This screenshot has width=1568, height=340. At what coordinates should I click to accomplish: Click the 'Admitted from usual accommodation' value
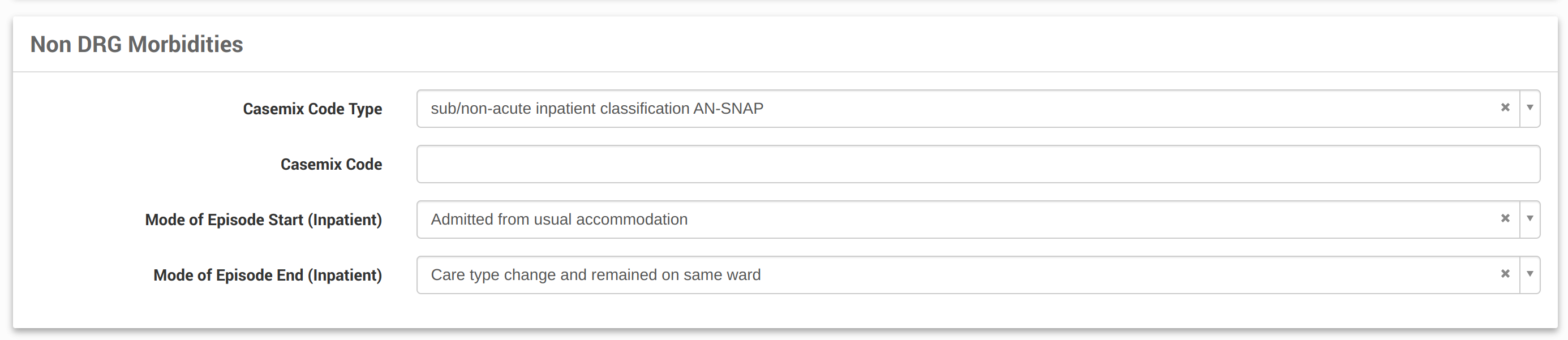click(559, 219)
